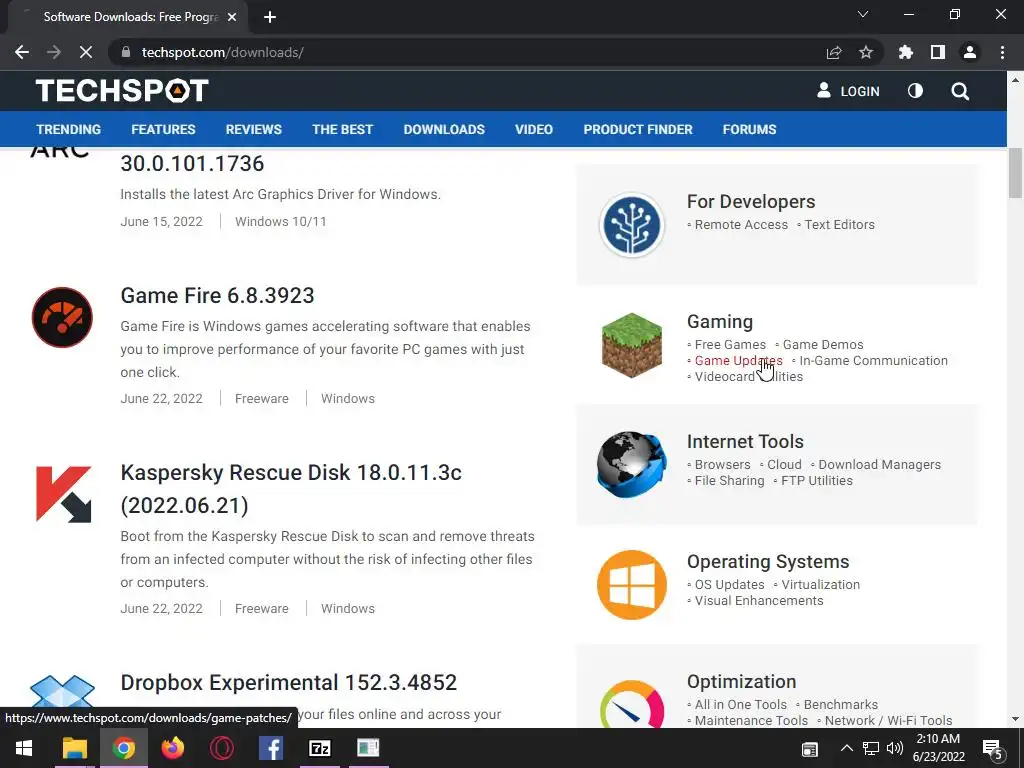Open the OS Updates link
The image size is (1024, 768).
click(729, 584)
